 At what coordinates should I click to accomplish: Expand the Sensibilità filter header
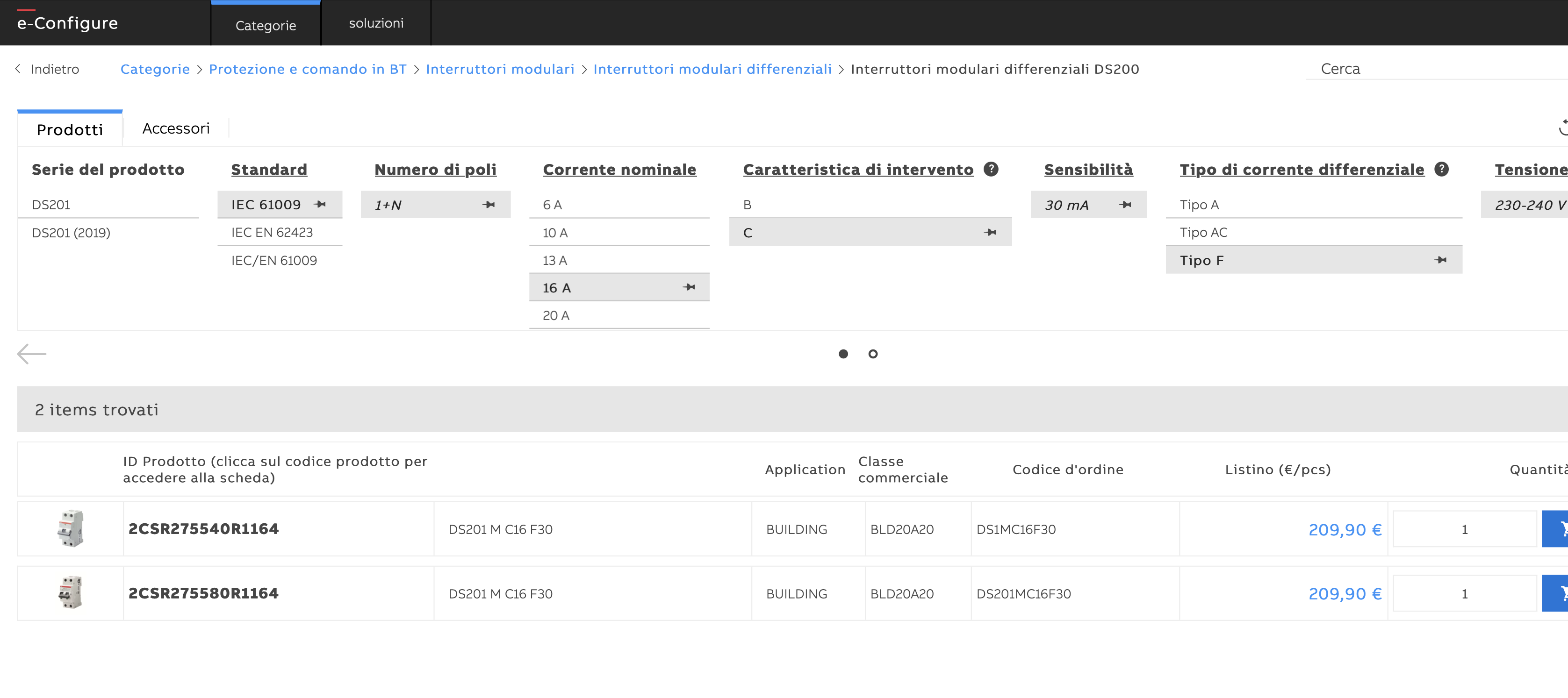(1088, 170)
